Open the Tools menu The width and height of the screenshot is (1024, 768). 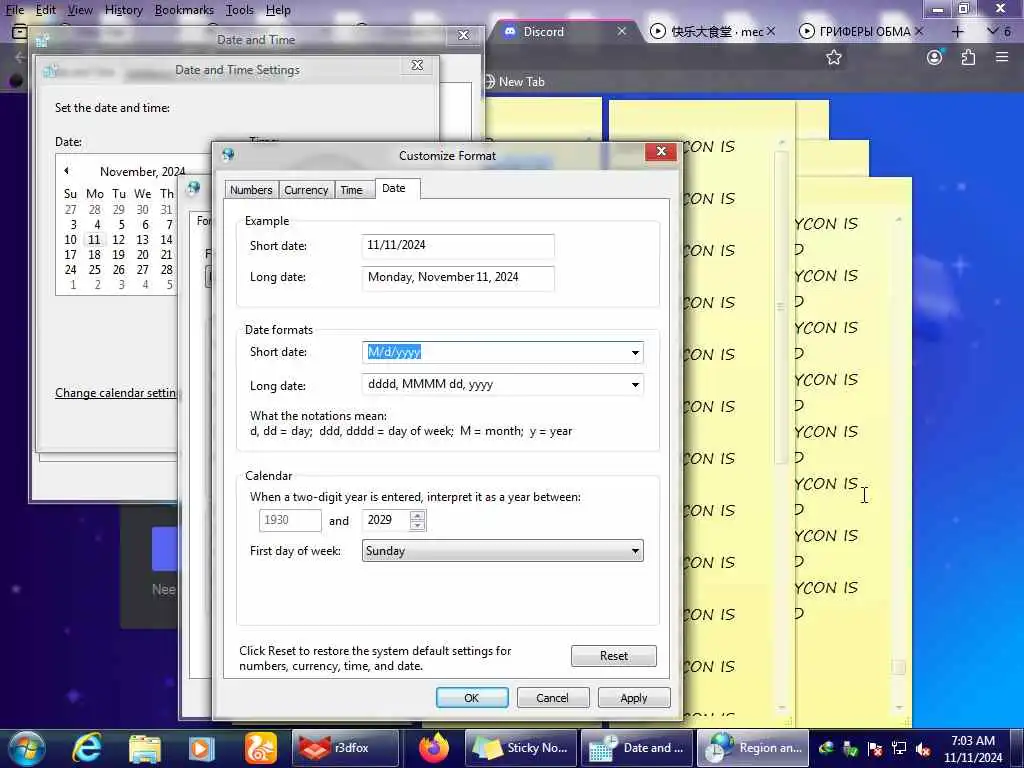[x=240, y=10]
